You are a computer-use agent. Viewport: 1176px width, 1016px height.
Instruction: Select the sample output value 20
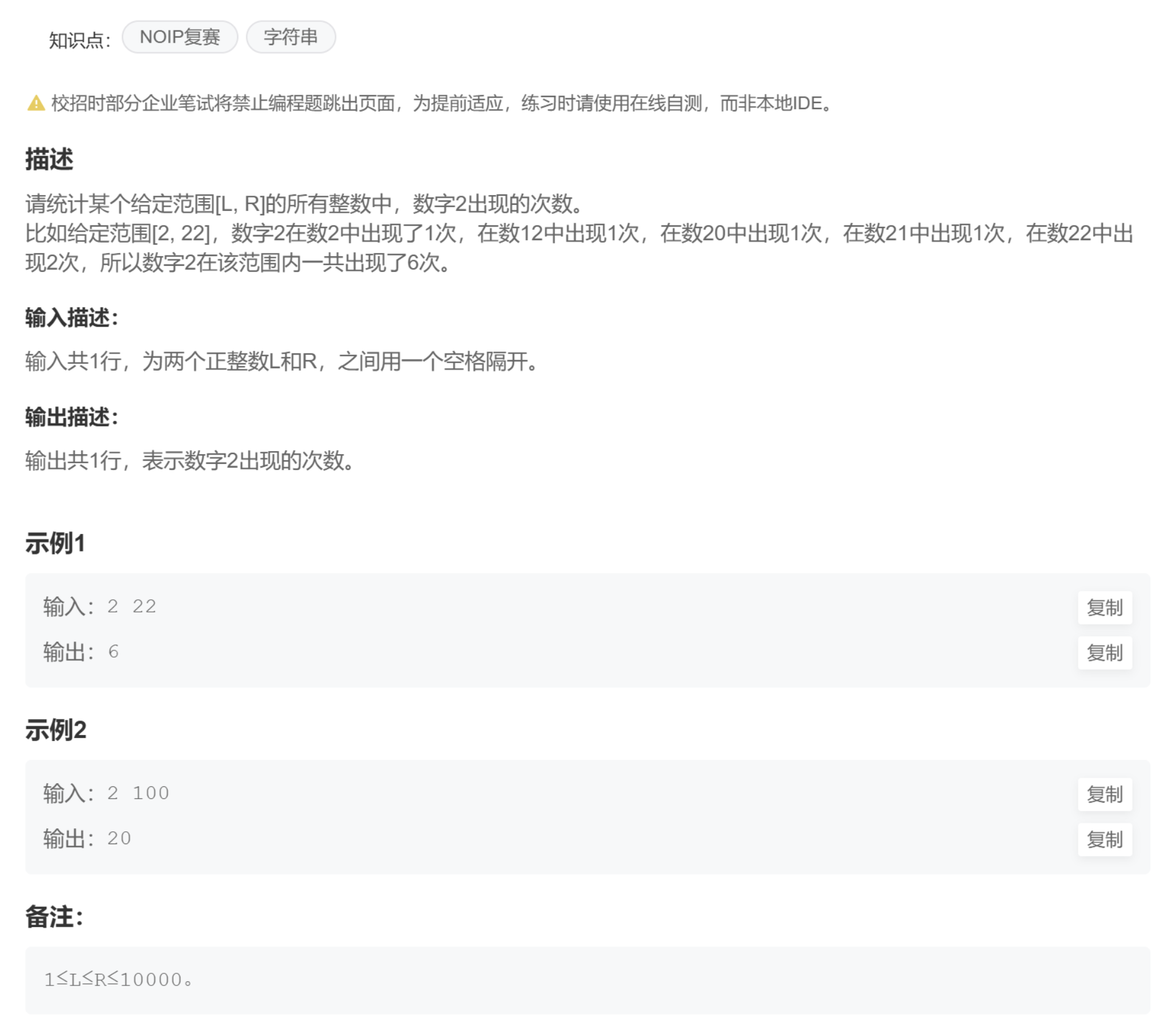119,838
